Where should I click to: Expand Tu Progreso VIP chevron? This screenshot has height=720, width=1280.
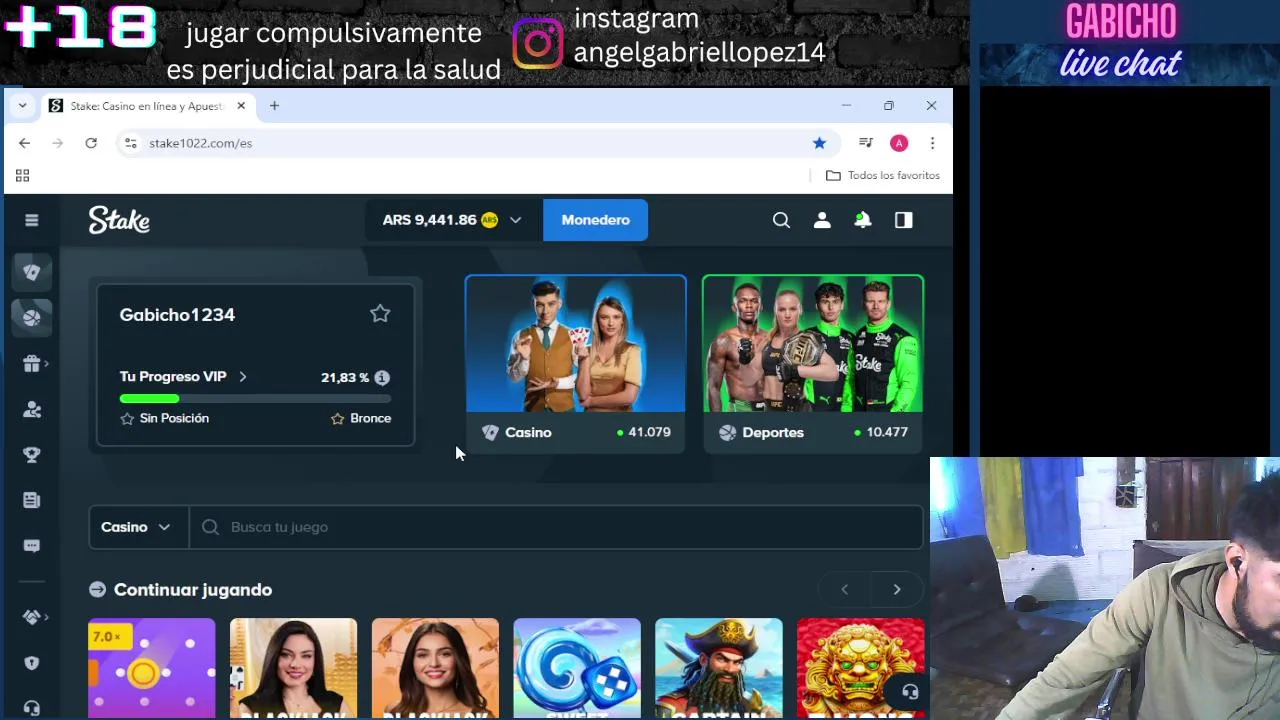(x=243, y=377)
